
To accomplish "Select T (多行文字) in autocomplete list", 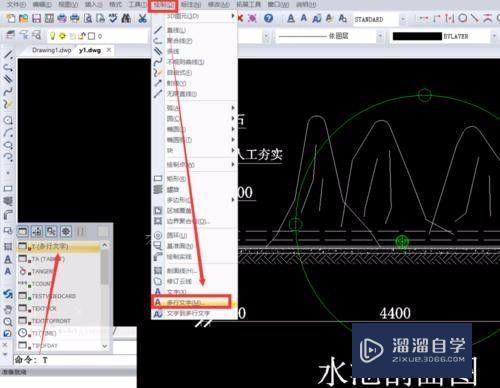I will 59,246.
